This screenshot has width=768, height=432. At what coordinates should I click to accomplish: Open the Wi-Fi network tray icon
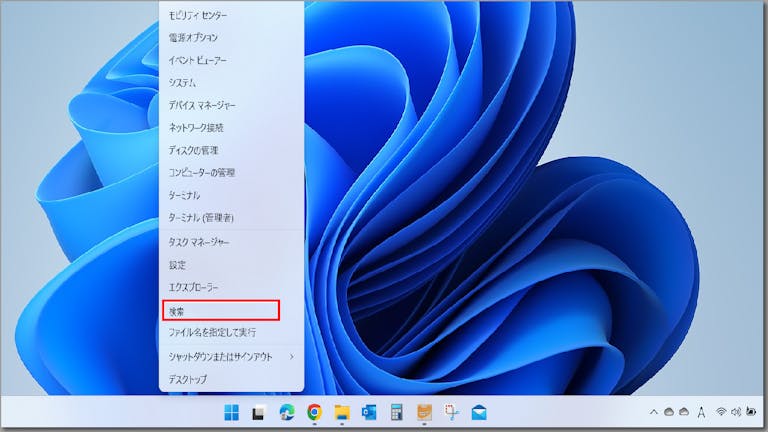point(721,412)
